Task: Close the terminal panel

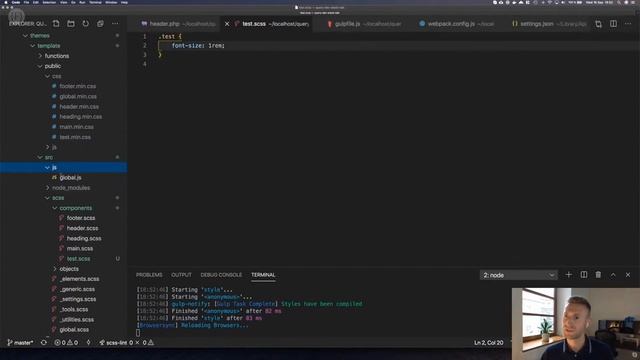Action: [x=628, y=275]
